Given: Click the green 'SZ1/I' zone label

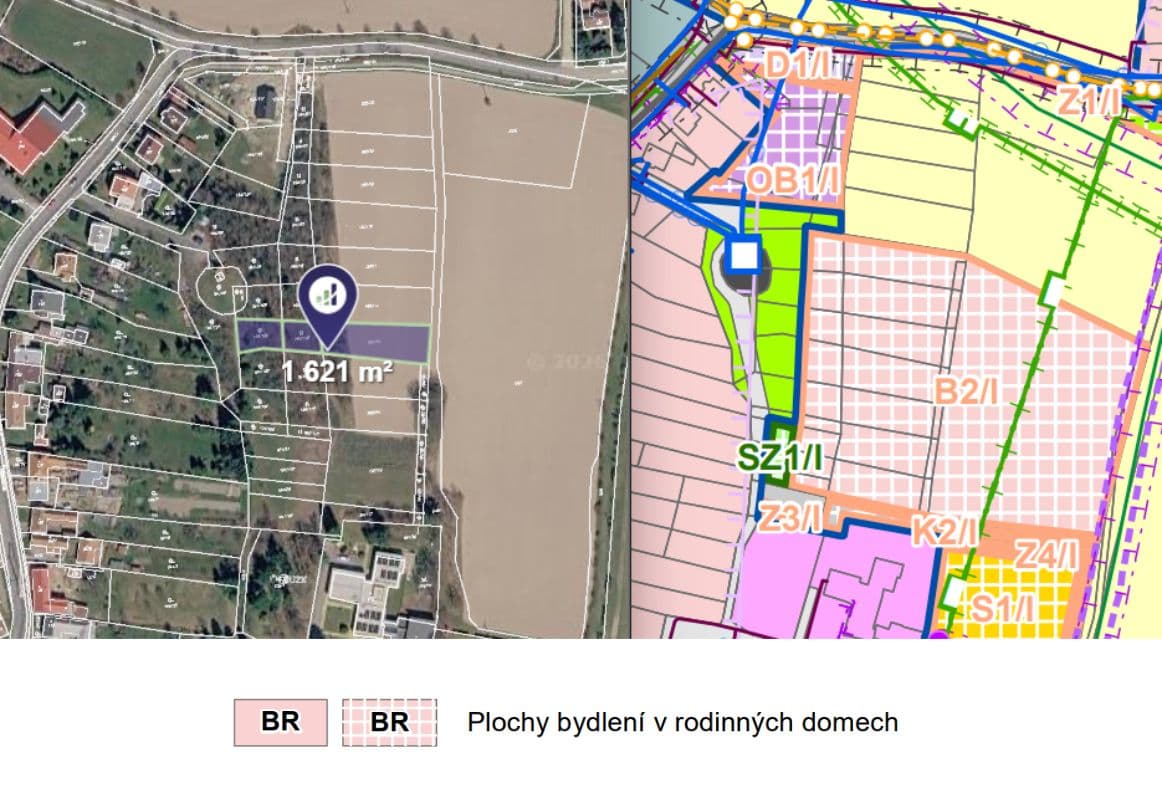Looking at the screenshot, I should coord(779,458).
